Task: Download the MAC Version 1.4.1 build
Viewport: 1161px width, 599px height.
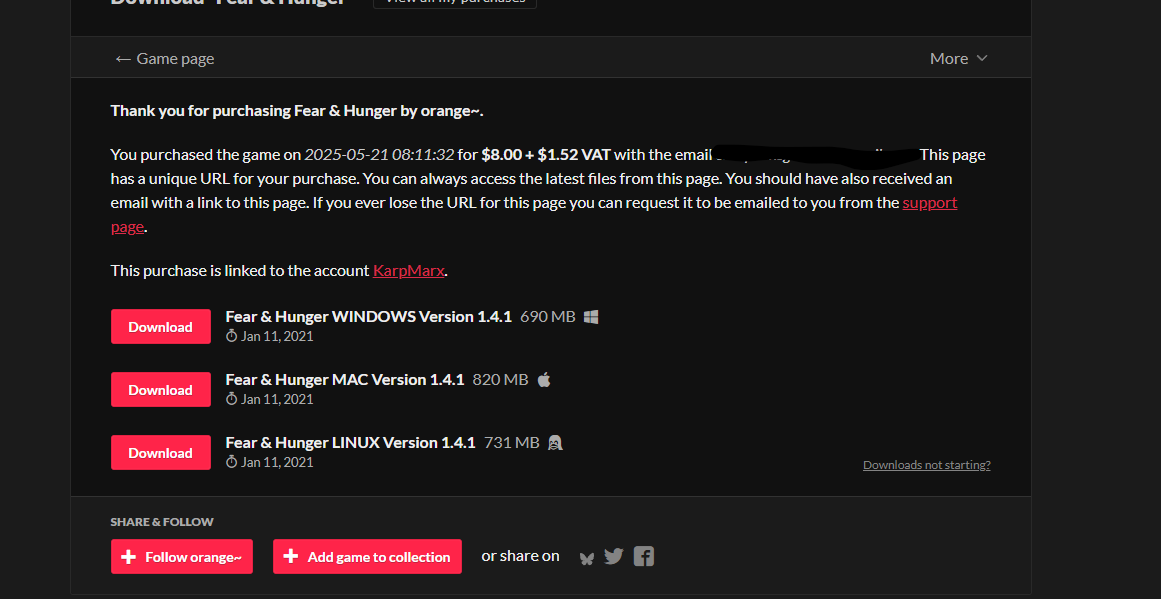Action: tap(161, 389)
